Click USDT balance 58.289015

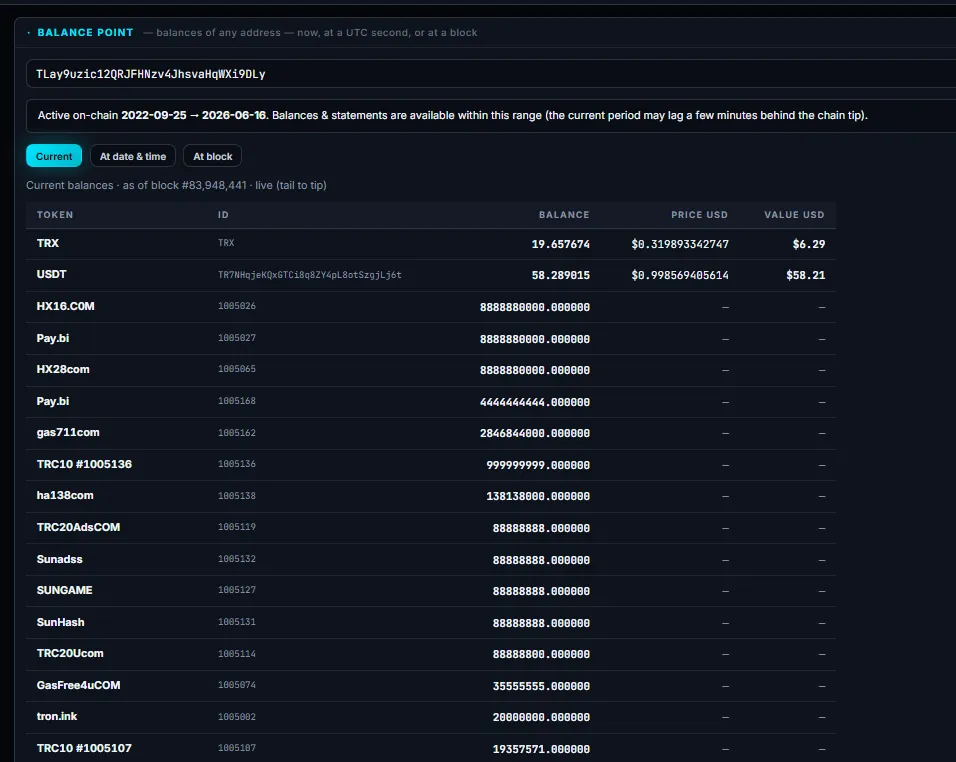click(560, 275)
